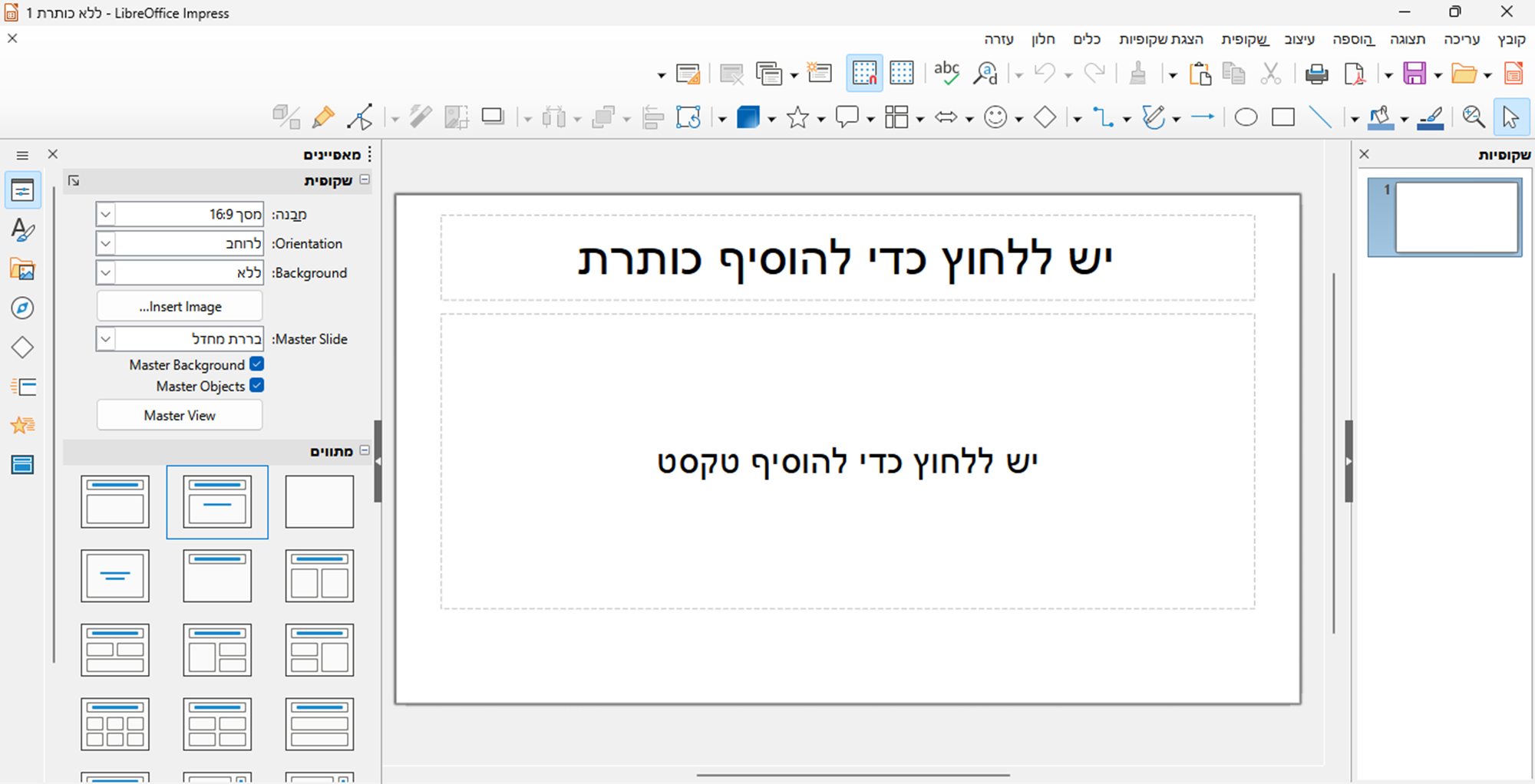
Task: Expand the Paste options dropdown arrow
Action: point(1173,75)
